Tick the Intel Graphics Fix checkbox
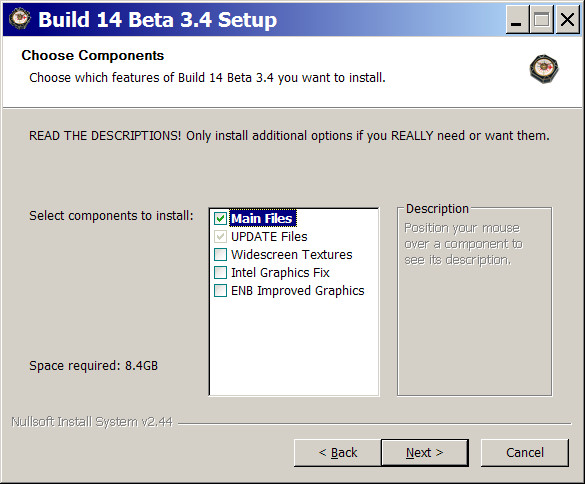Image resolution: width=585 pixels, height=484 pixels. [x=220, y=272]
